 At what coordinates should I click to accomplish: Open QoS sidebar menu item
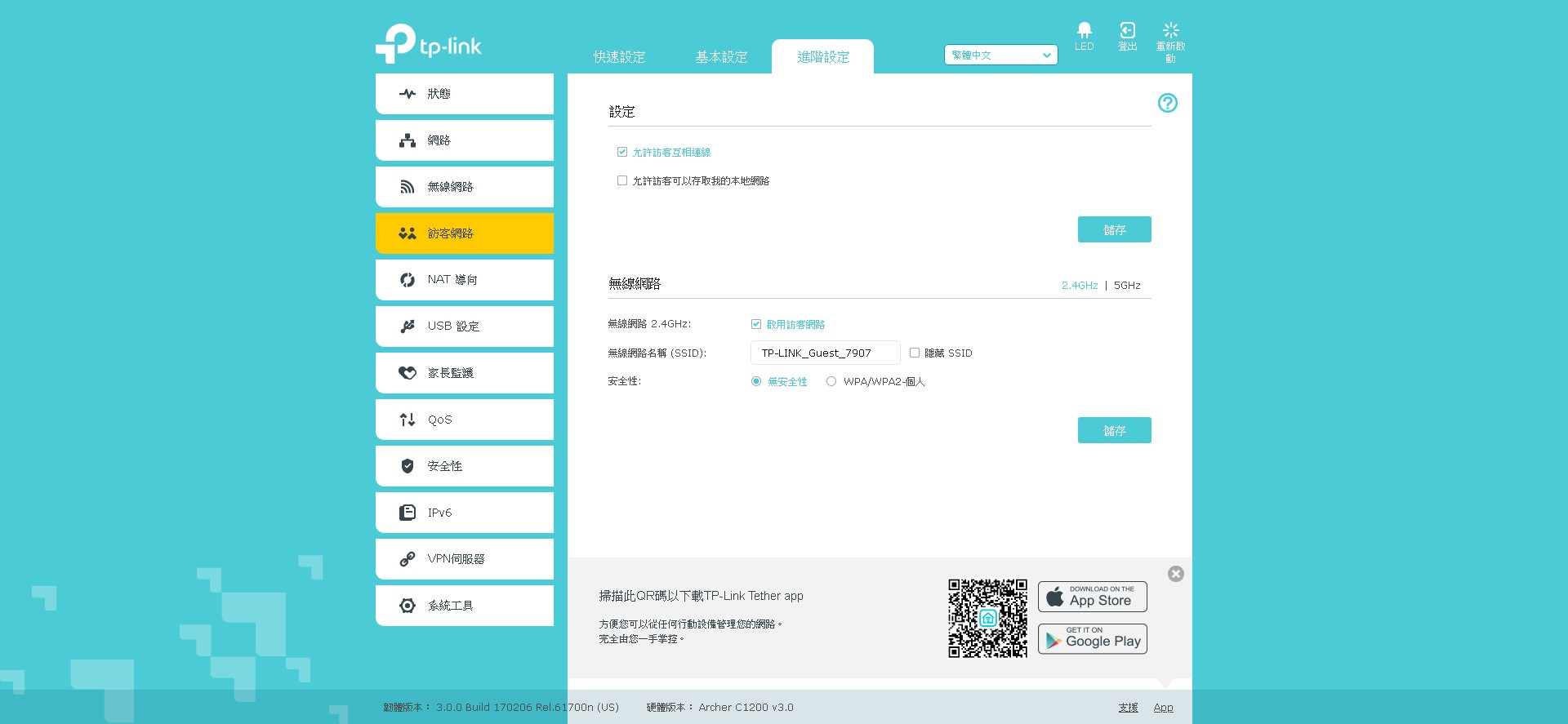[465, 420]
